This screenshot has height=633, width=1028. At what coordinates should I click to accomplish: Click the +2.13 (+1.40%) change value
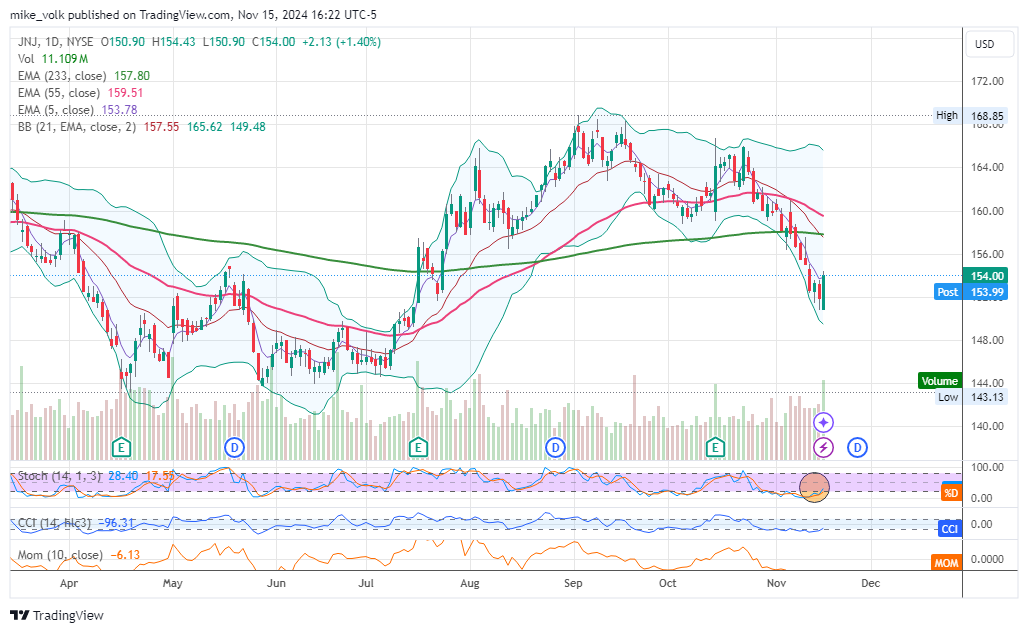[x=341, y=42]
